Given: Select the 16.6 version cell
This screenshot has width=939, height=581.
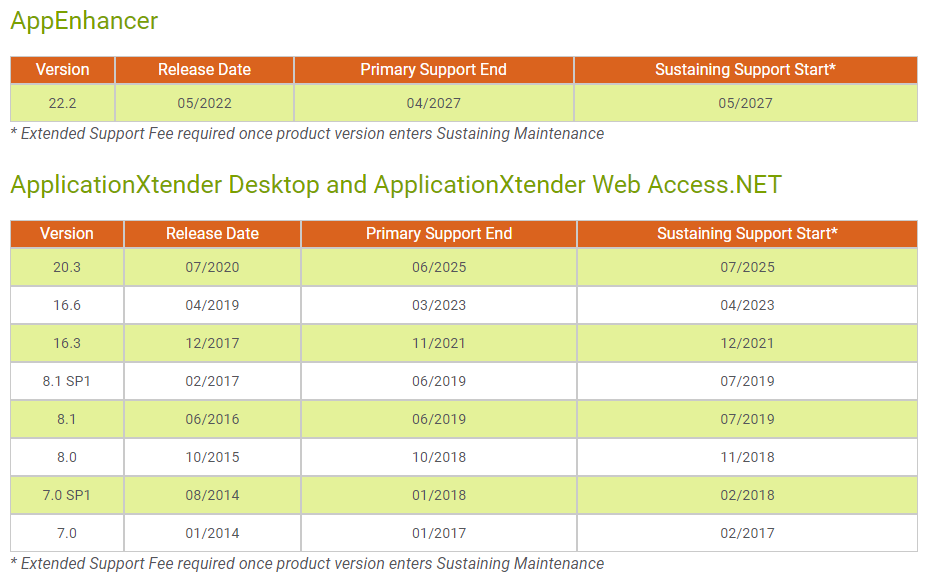Looking at the screenshot, I should click(x=66, y=305).
